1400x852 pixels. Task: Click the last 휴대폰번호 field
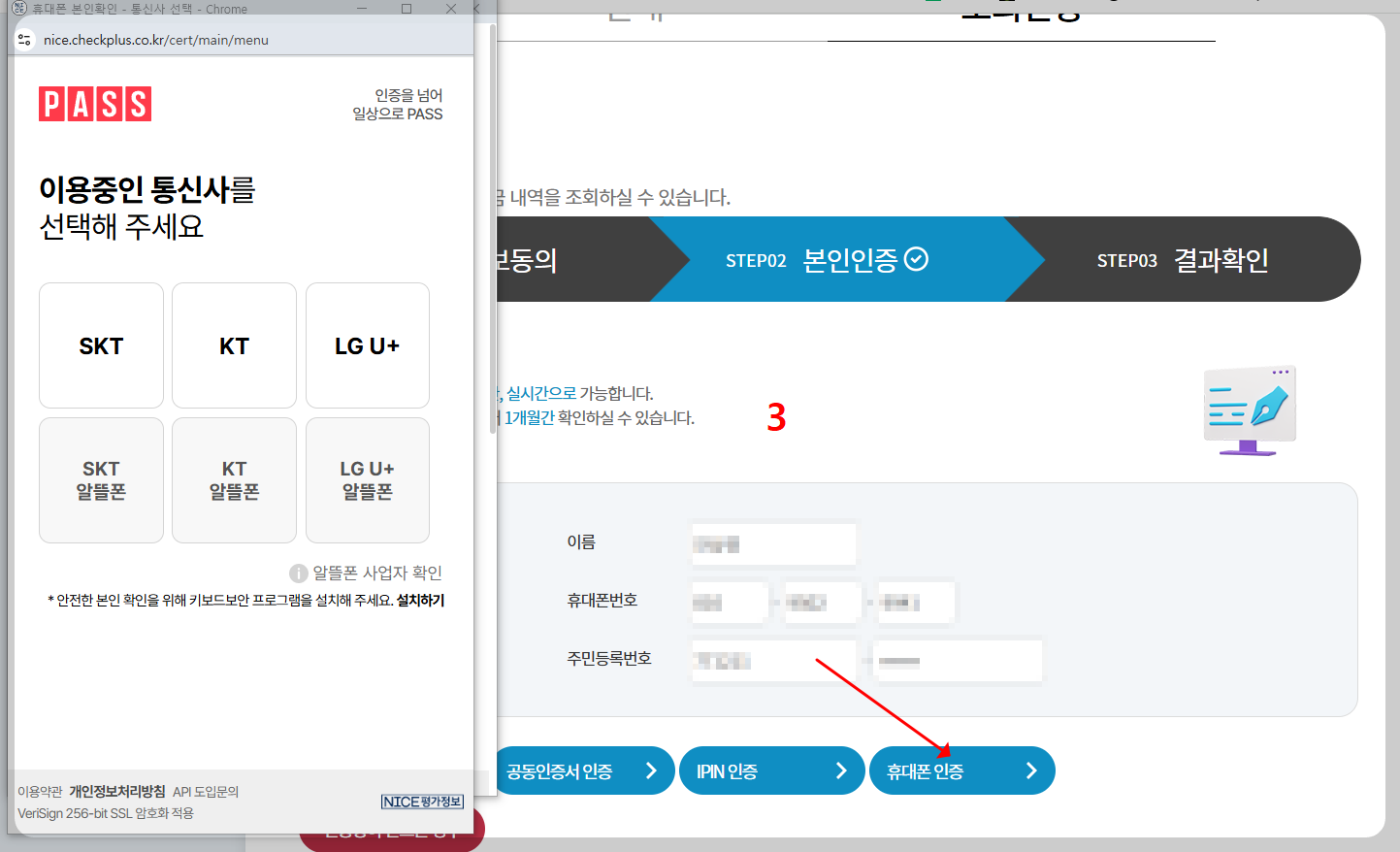pos(916,603)
